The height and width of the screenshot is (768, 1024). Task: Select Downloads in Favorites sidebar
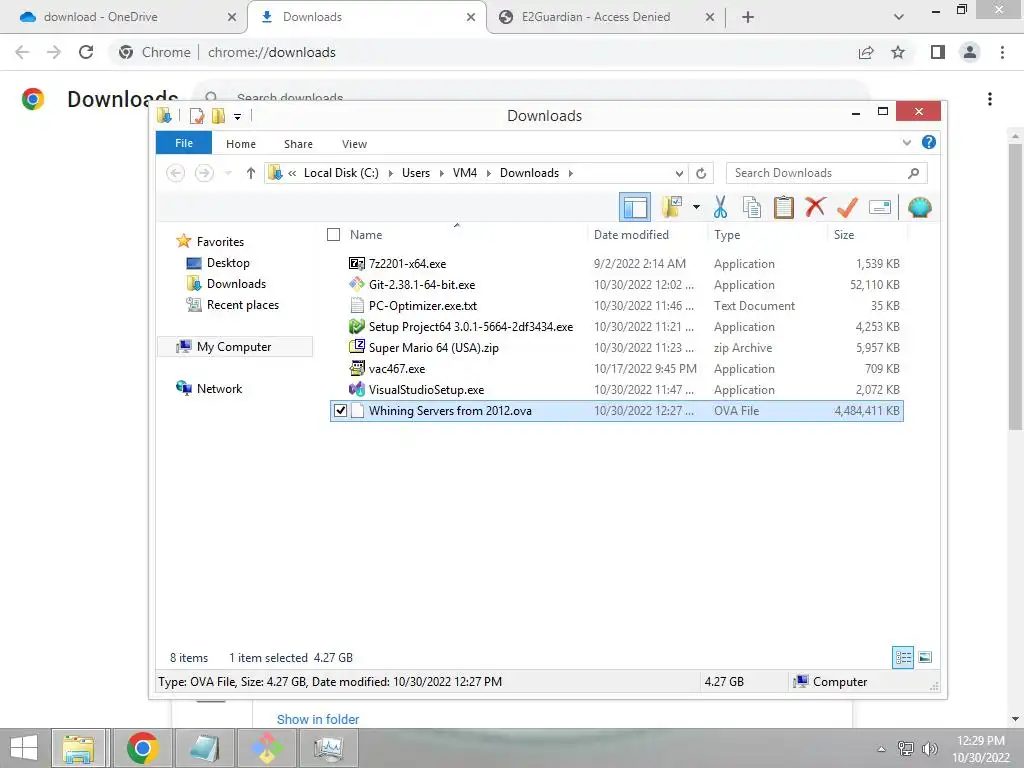click(x=236, y=283)
